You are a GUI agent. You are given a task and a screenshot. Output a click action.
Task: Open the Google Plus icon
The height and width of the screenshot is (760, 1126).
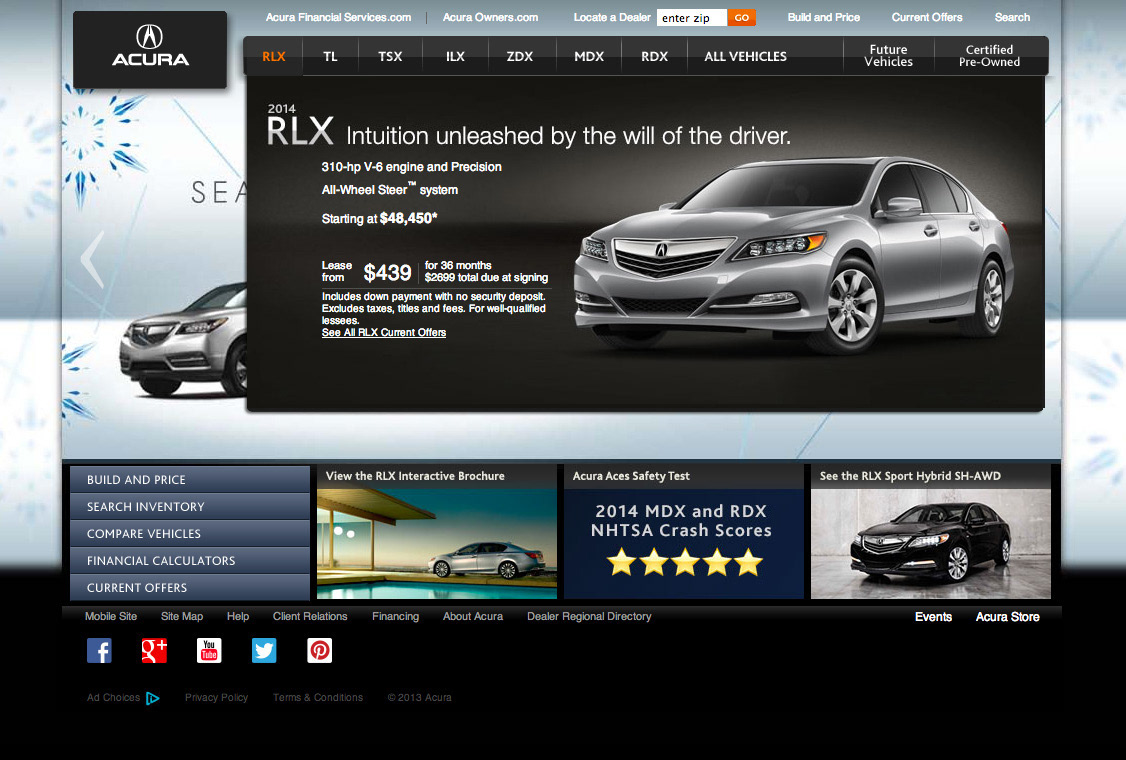click(x=154, y=651)
